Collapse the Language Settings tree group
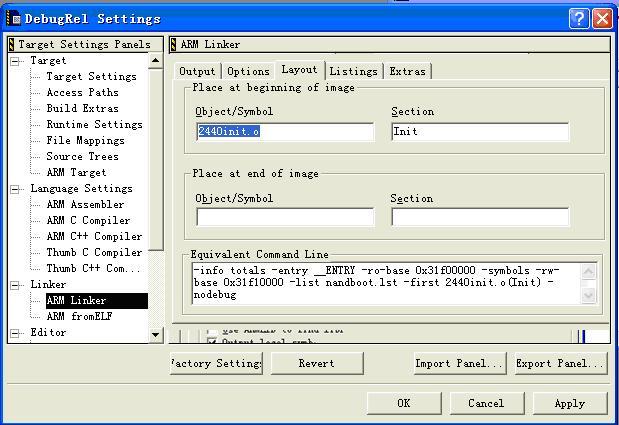This screenshot has height=425, width=619. coord(15,189)
